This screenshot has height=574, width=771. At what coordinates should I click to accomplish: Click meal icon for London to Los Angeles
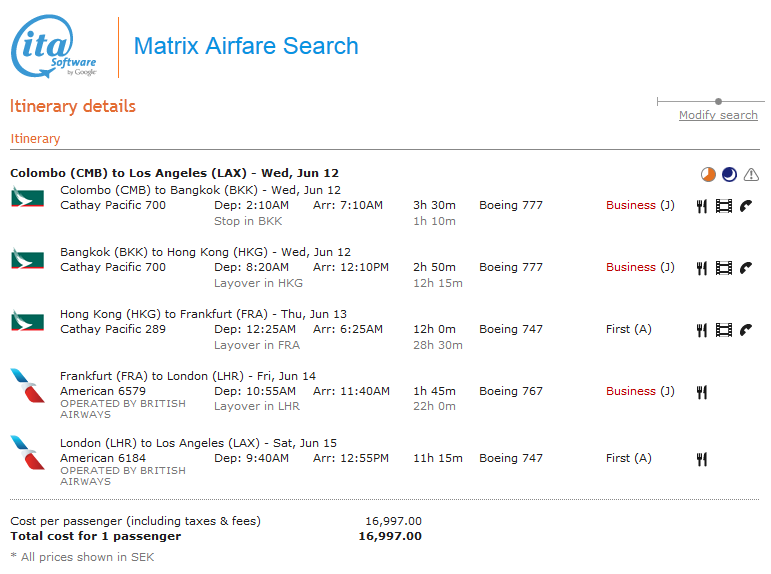pos(702,459)
